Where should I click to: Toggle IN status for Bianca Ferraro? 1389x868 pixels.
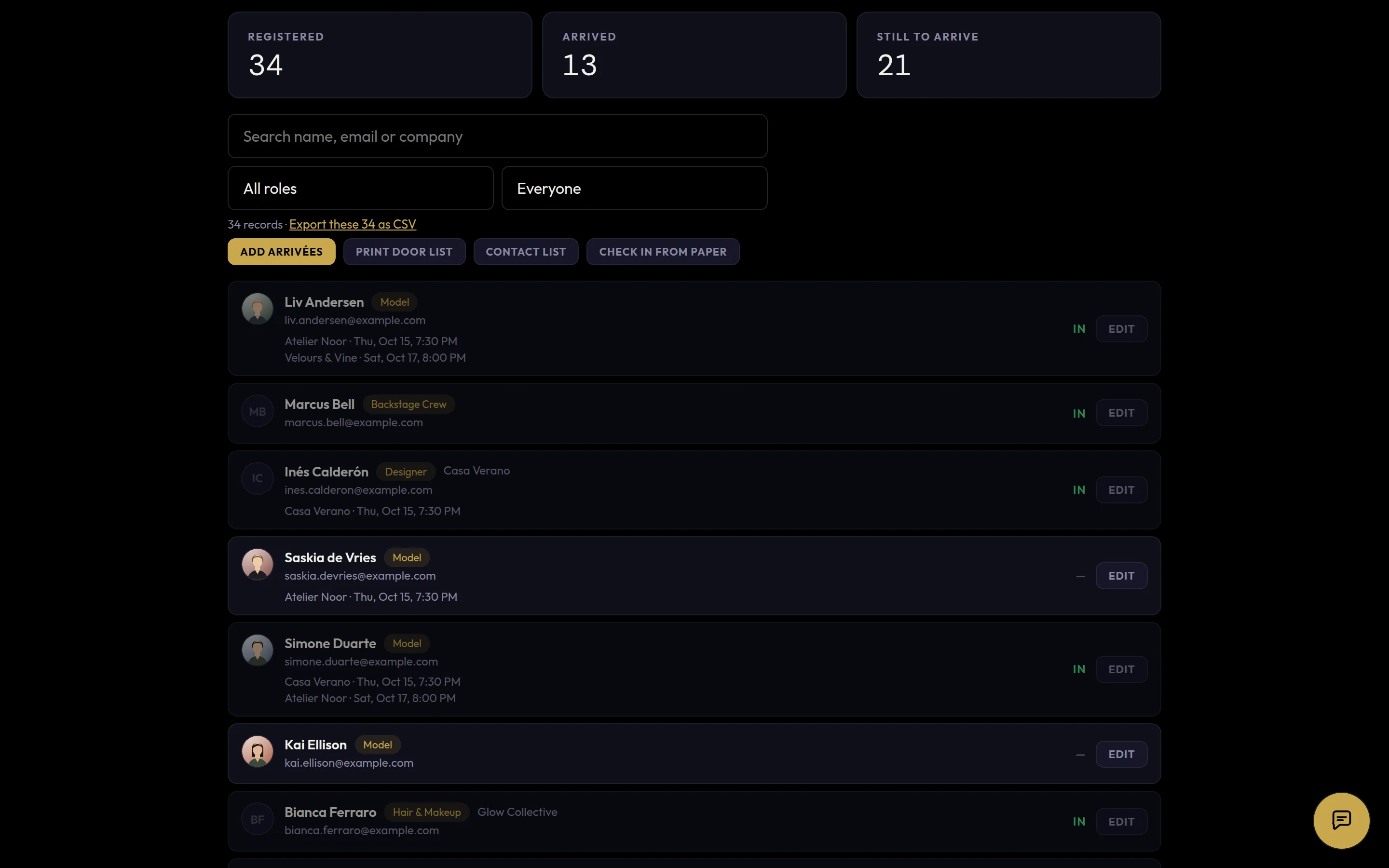point(1079,822)
